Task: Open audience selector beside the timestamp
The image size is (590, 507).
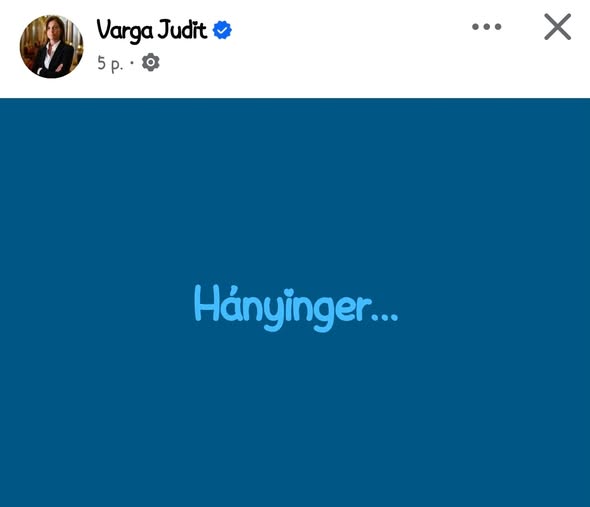Action: pyautogui.click(x=151, y=62)
